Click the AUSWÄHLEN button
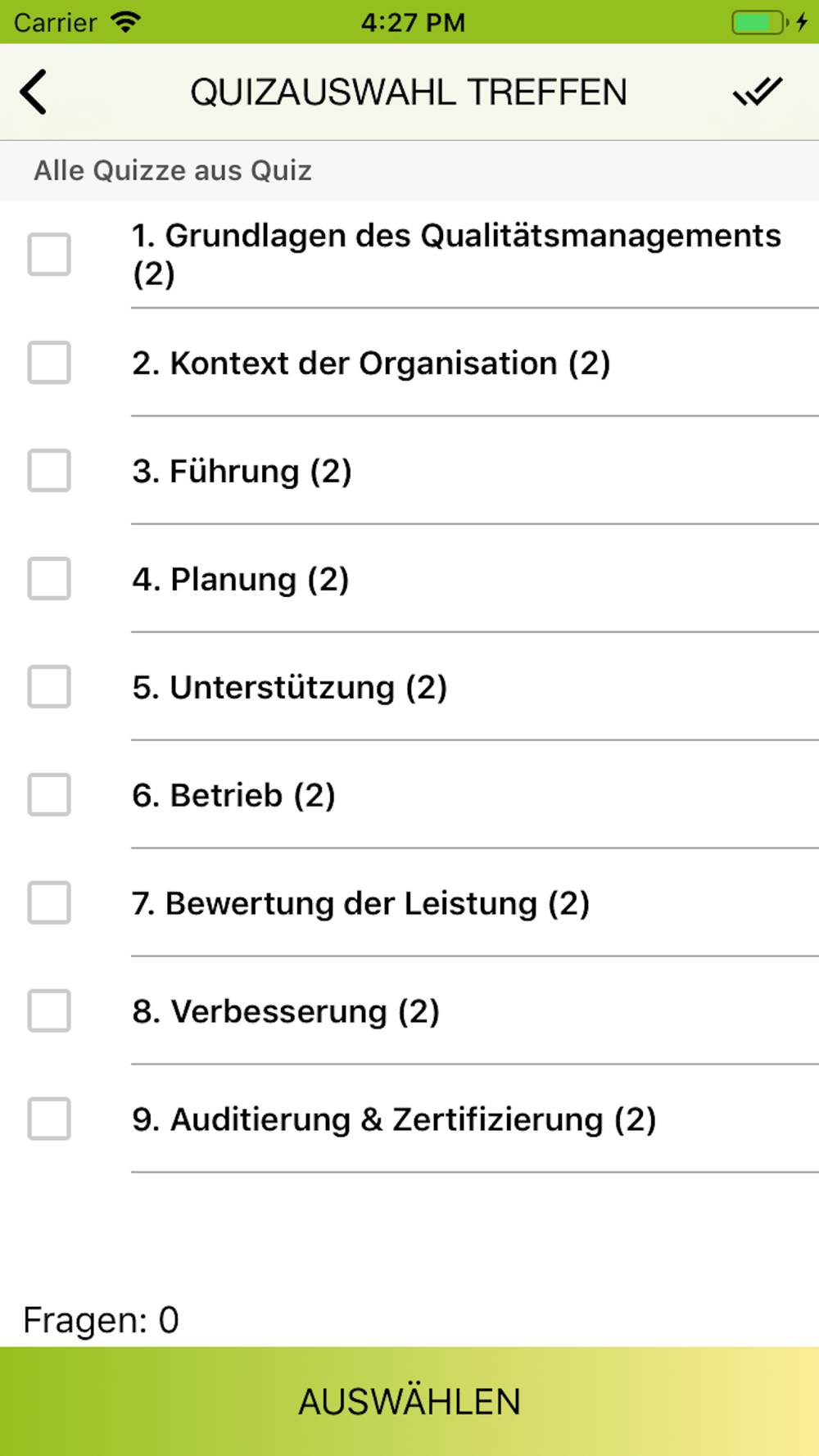Screen dimensions: 819x1456 point(409,1401)
